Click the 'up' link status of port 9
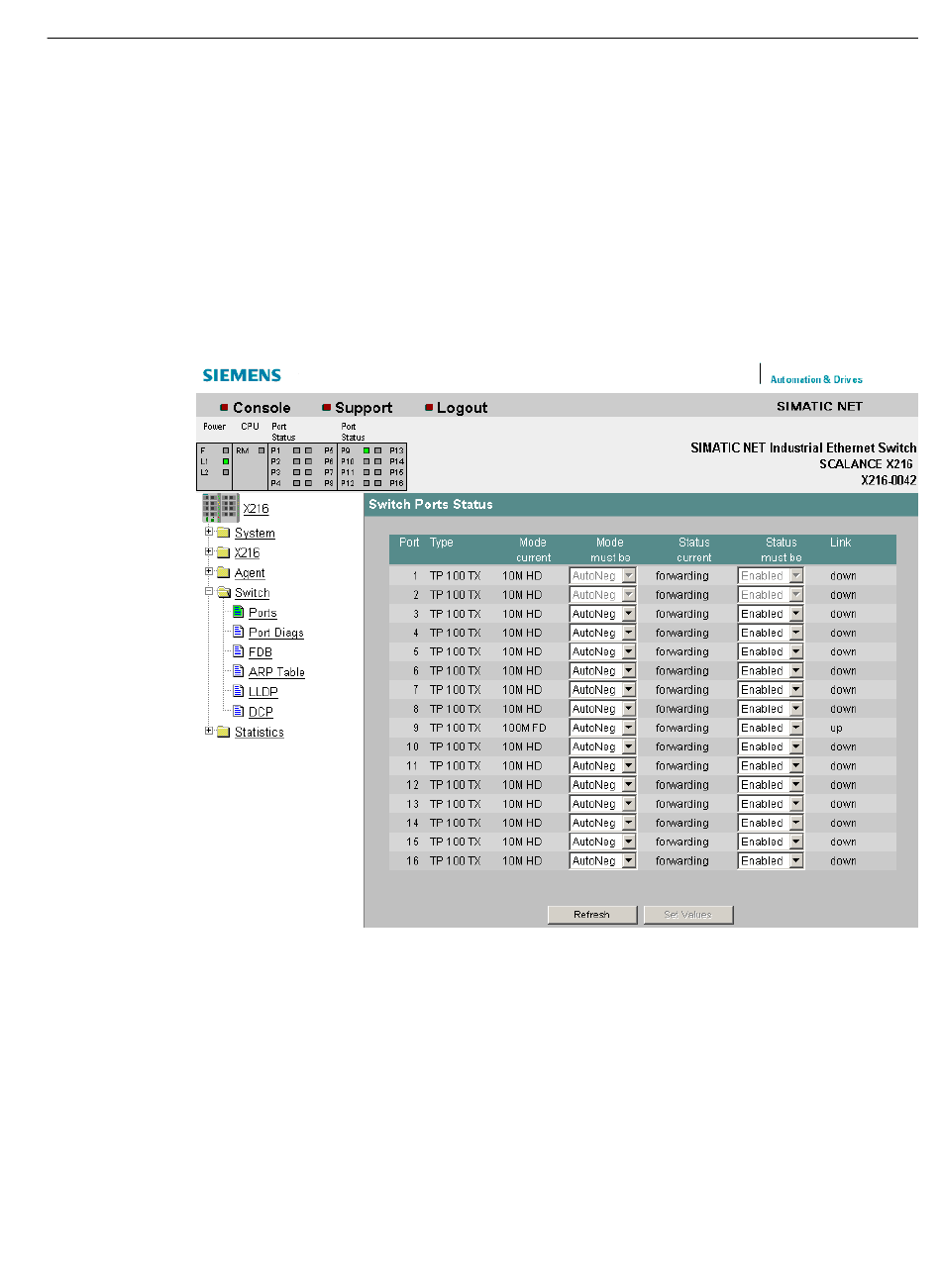This screenshot has height=1288, width=941. [836, 728]
